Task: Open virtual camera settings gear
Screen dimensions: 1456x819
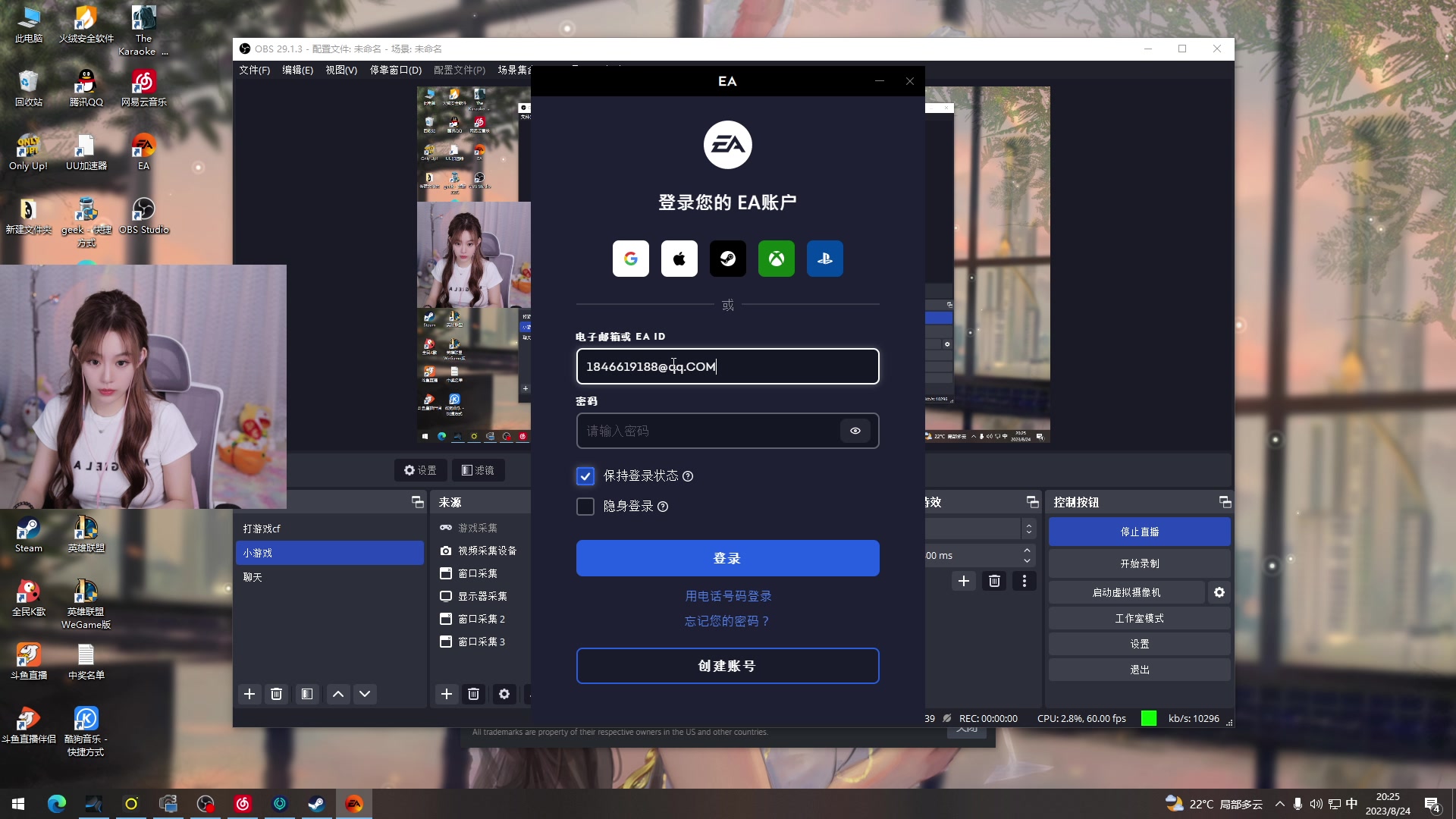Action: tap(1219, 592)
